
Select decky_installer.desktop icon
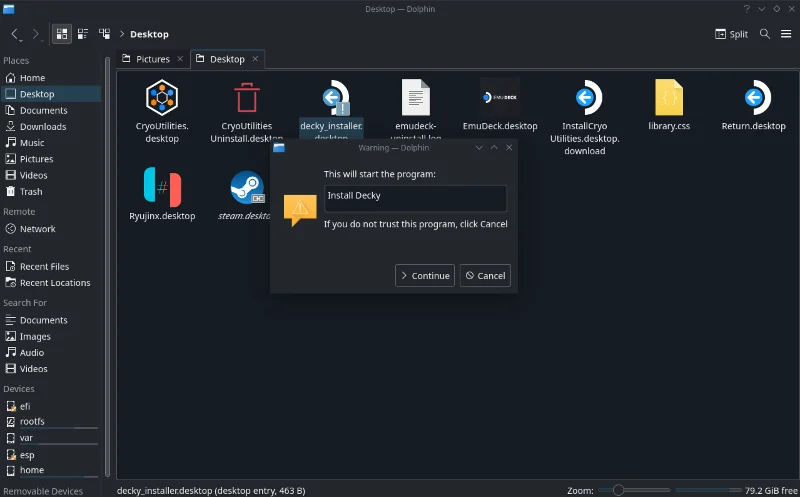(x=335, y=97)
